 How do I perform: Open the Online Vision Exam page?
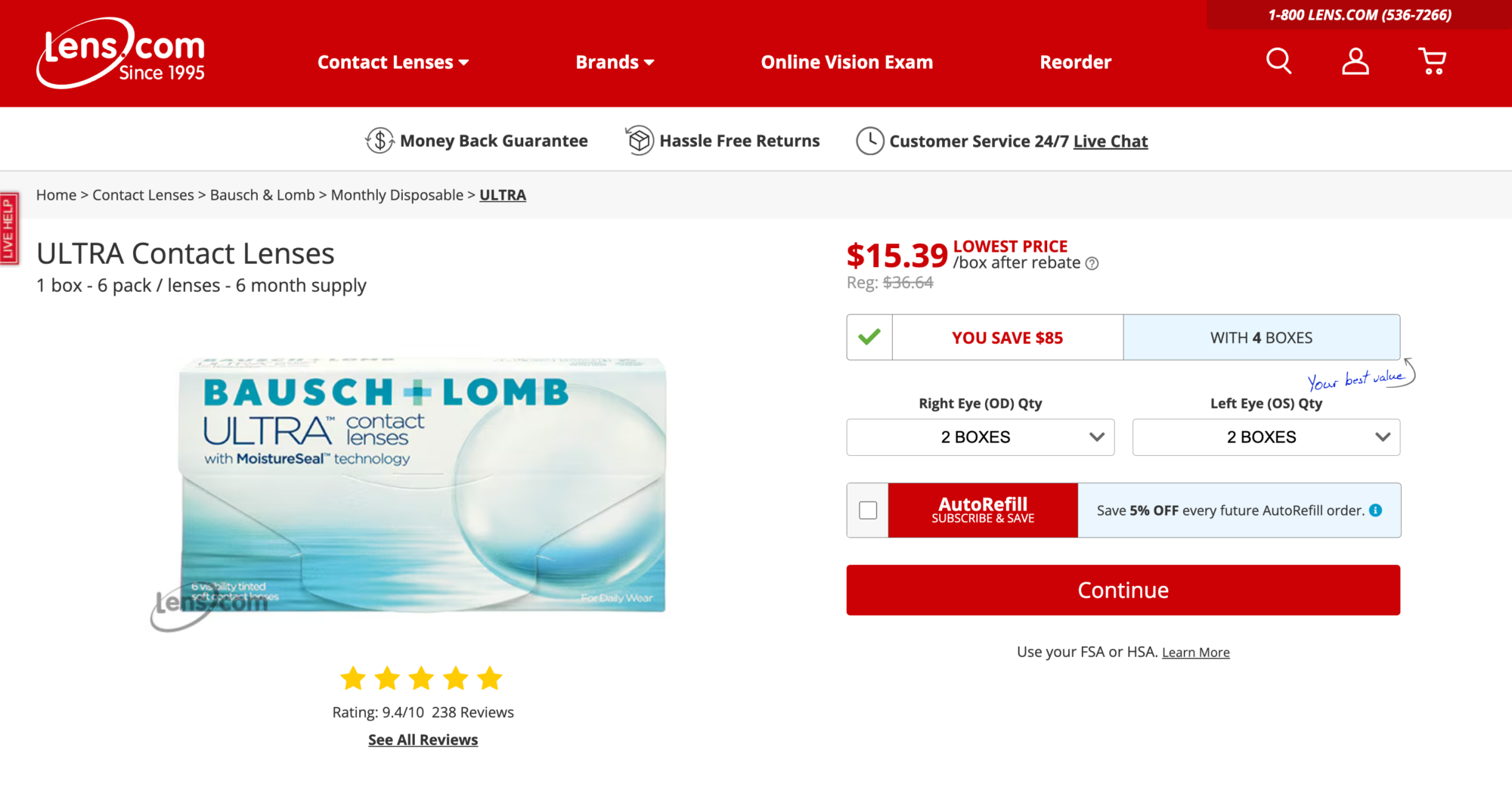click(x=847, y=62)
